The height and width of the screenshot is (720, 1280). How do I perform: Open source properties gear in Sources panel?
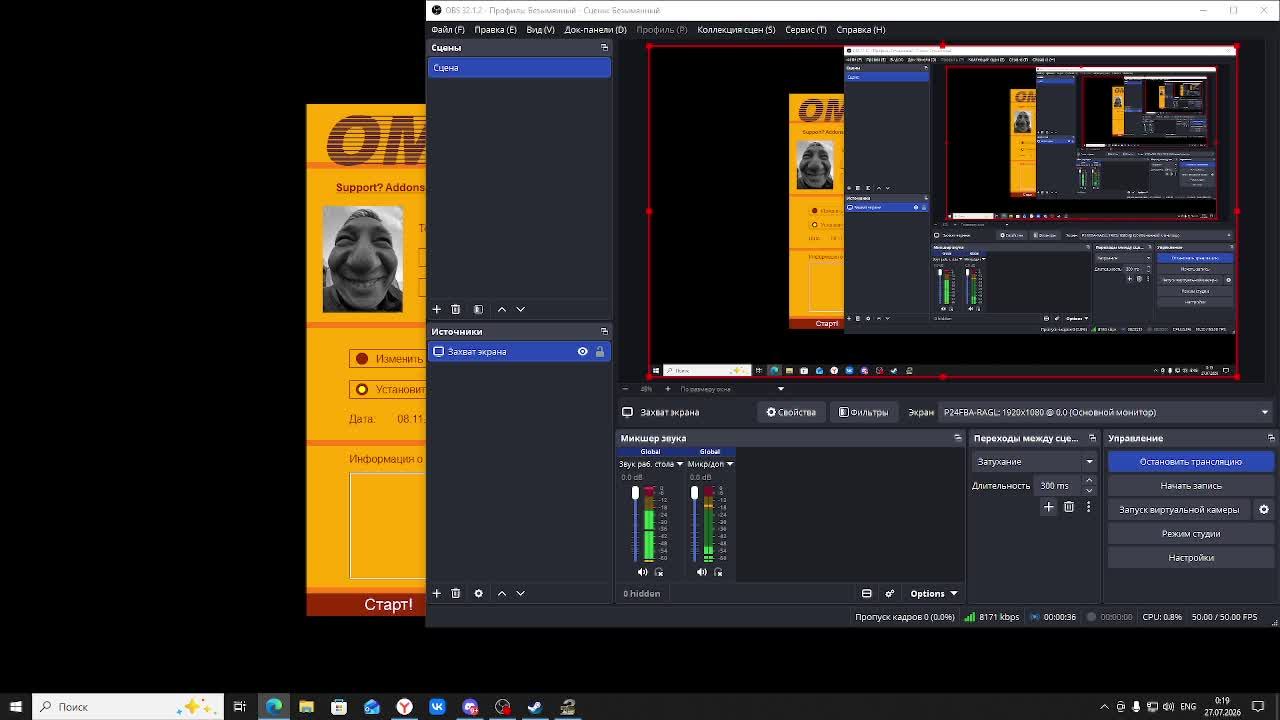[478, 593]
